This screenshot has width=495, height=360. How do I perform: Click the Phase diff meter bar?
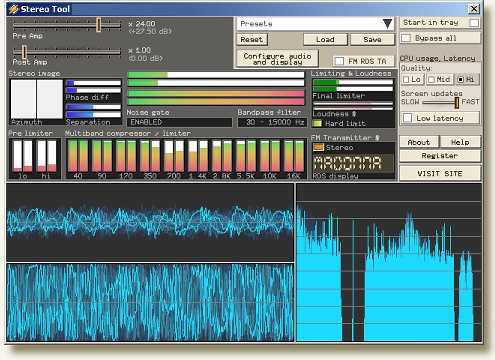[x=93, y=86]
